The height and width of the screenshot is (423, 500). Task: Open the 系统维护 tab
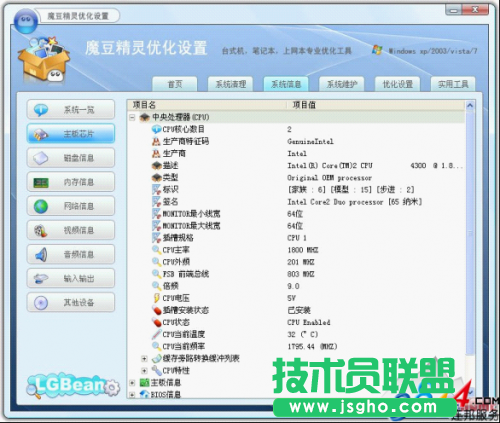342,84
